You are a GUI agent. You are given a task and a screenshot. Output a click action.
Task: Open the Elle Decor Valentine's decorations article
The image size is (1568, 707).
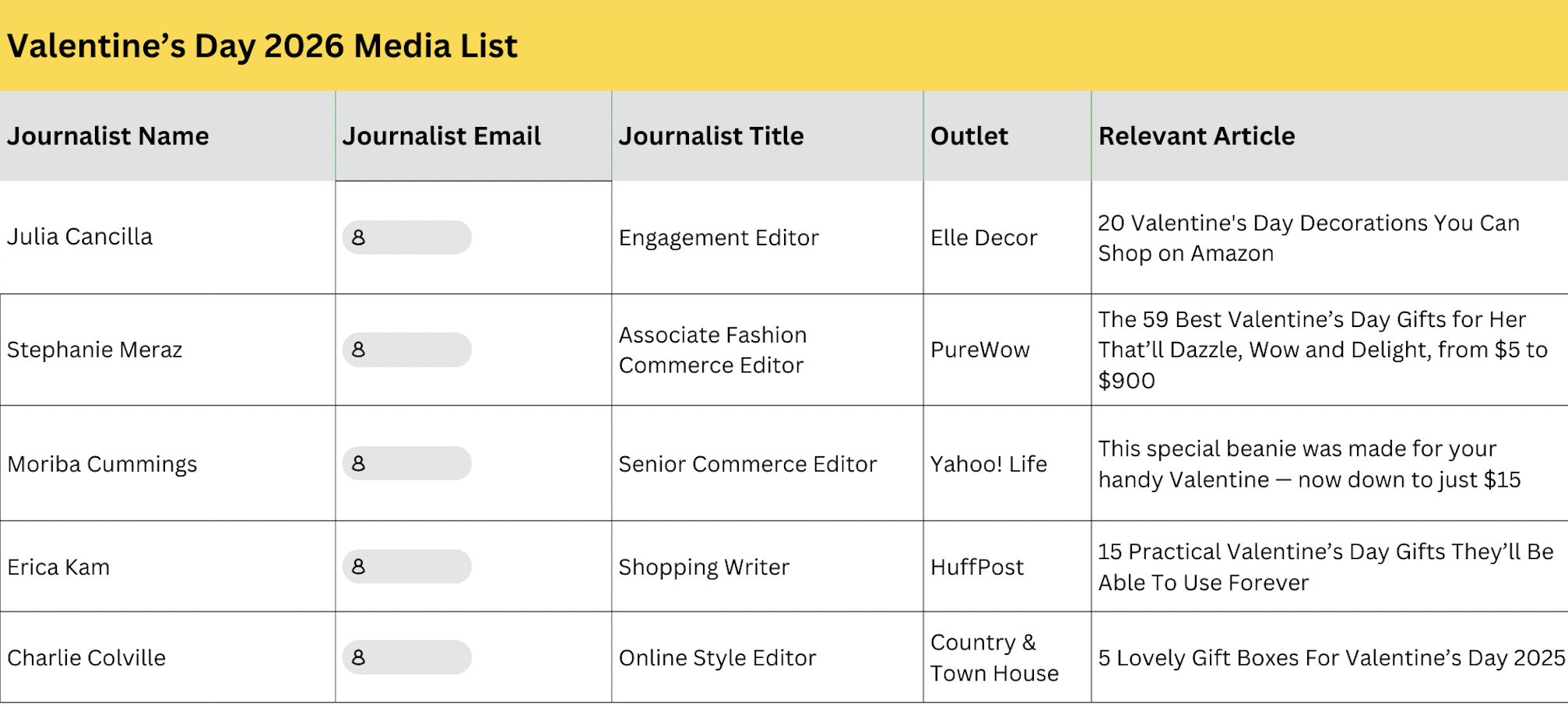[x=1308, y=237]
